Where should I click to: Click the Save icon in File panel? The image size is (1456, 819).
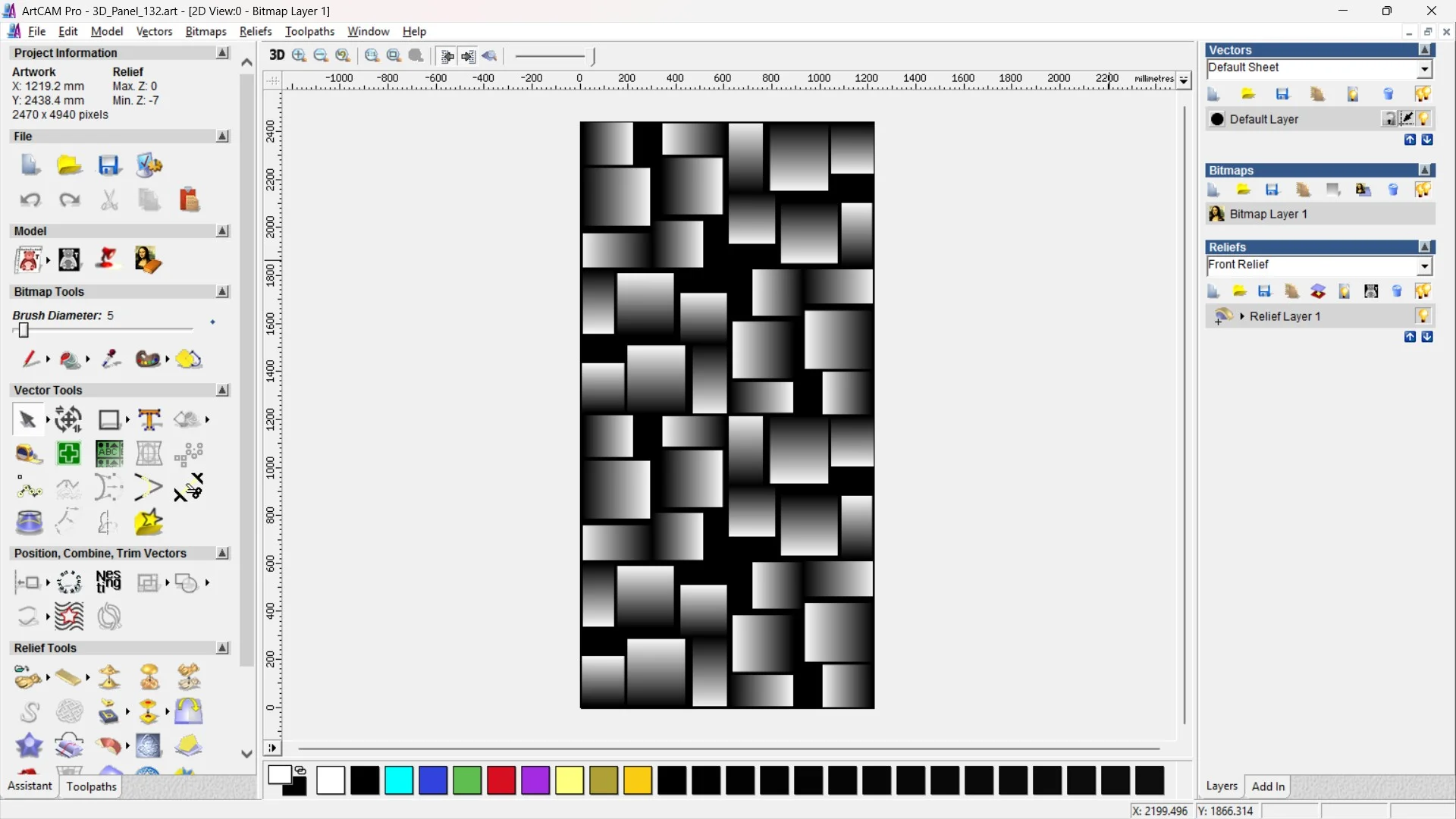(x=109, y=165)
